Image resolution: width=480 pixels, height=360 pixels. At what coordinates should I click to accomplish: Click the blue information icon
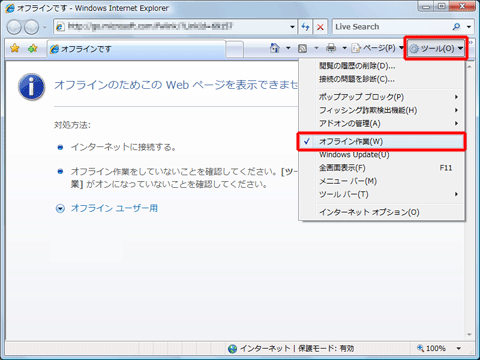[32, 87]
